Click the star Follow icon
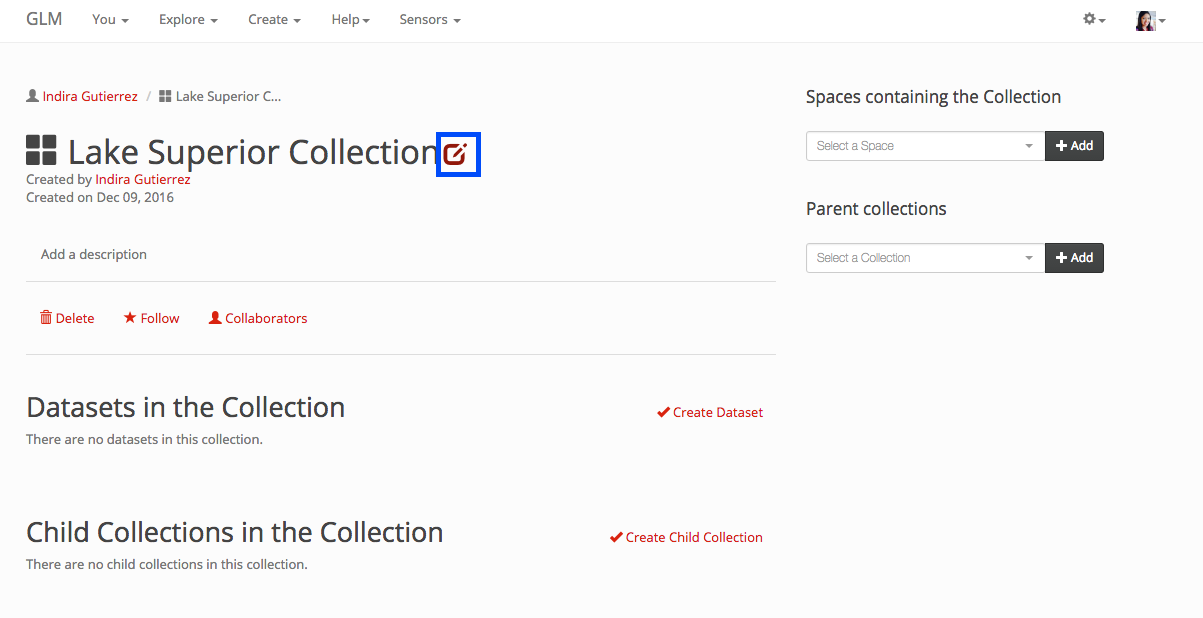1203x618 pixels. (130, 318)
